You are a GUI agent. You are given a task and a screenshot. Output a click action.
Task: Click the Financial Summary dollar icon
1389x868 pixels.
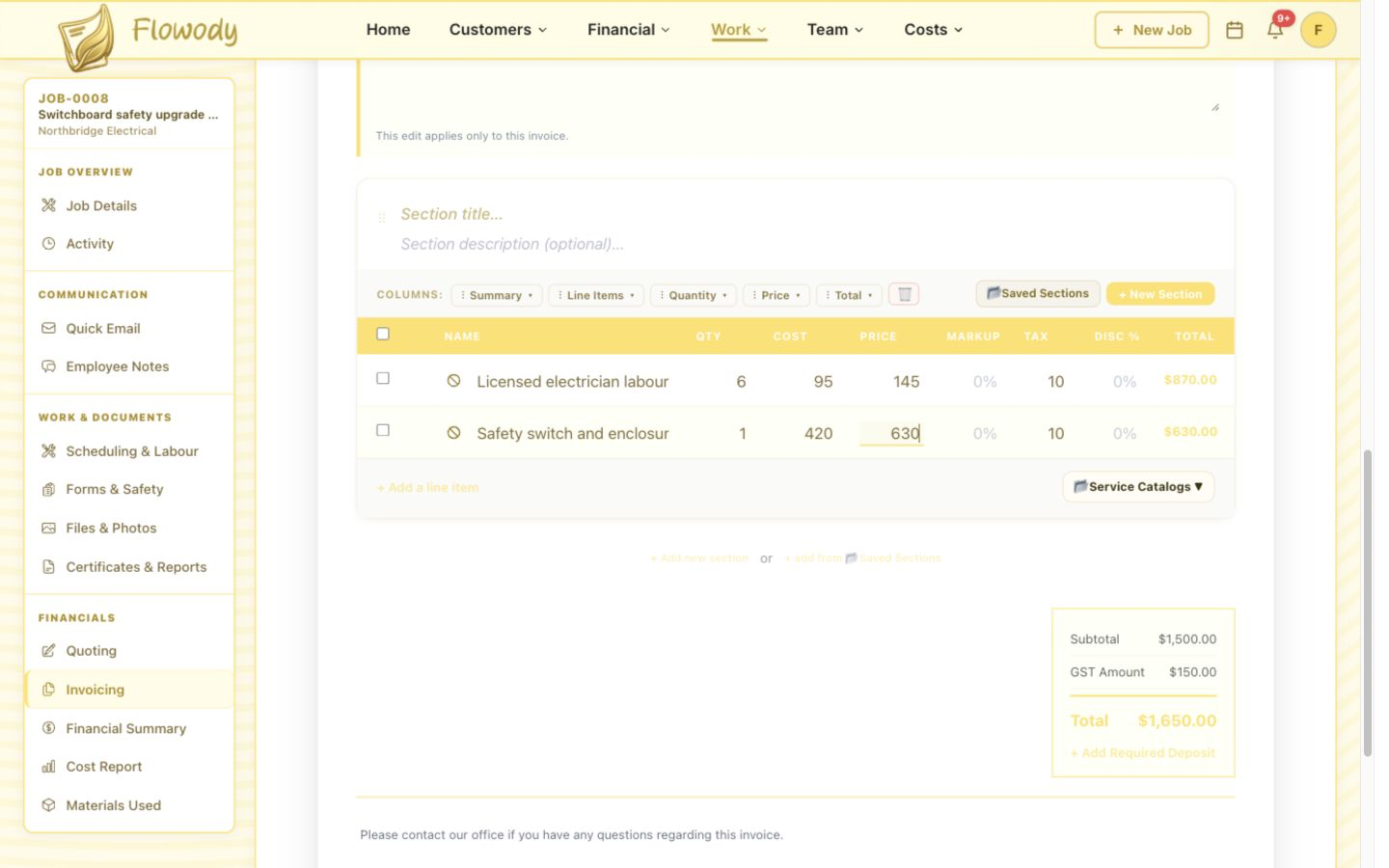48,728
